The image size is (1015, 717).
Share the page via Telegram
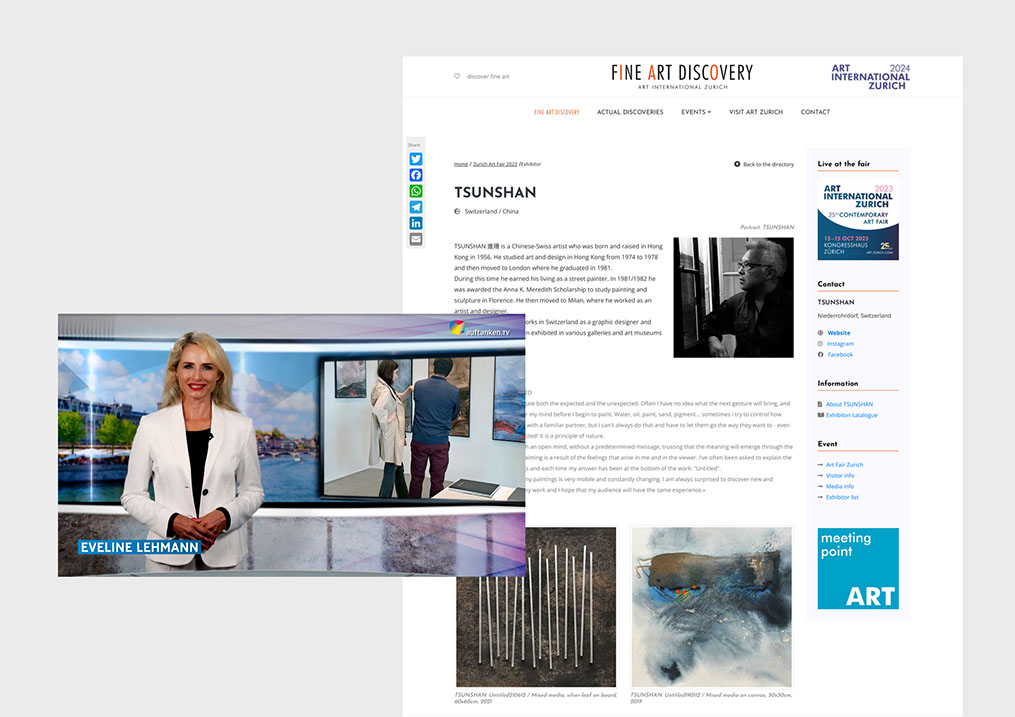(416, 207)
